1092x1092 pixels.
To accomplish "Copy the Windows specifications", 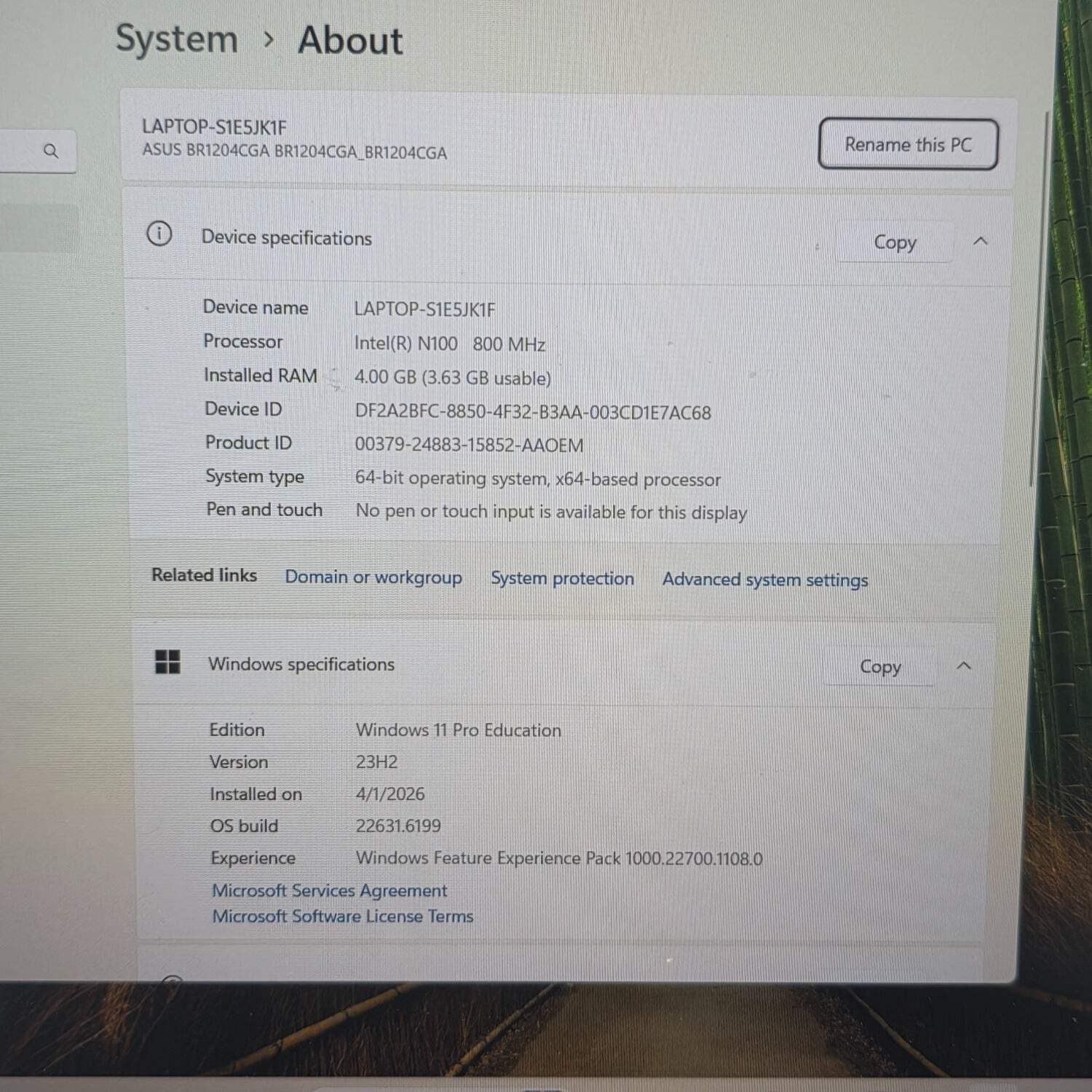I will point(880,666).
